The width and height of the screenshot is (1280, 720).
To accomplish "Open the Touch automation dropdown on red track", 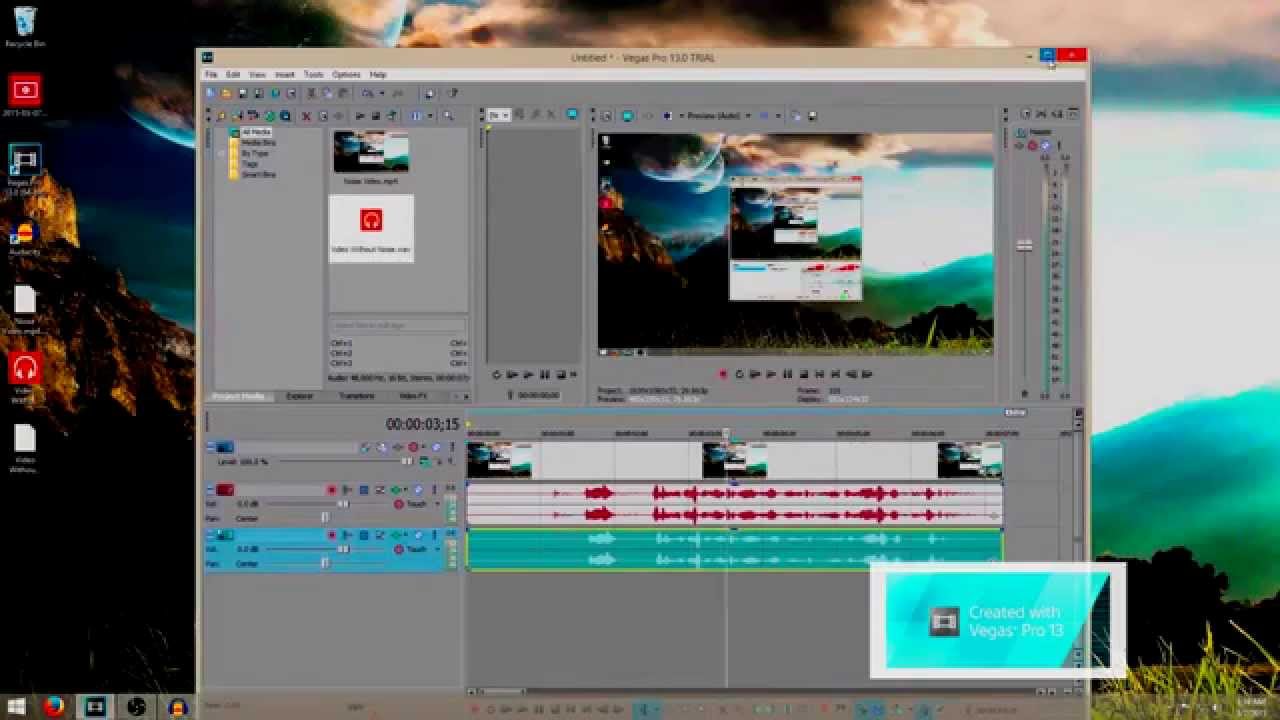I will tap(437, 505).
